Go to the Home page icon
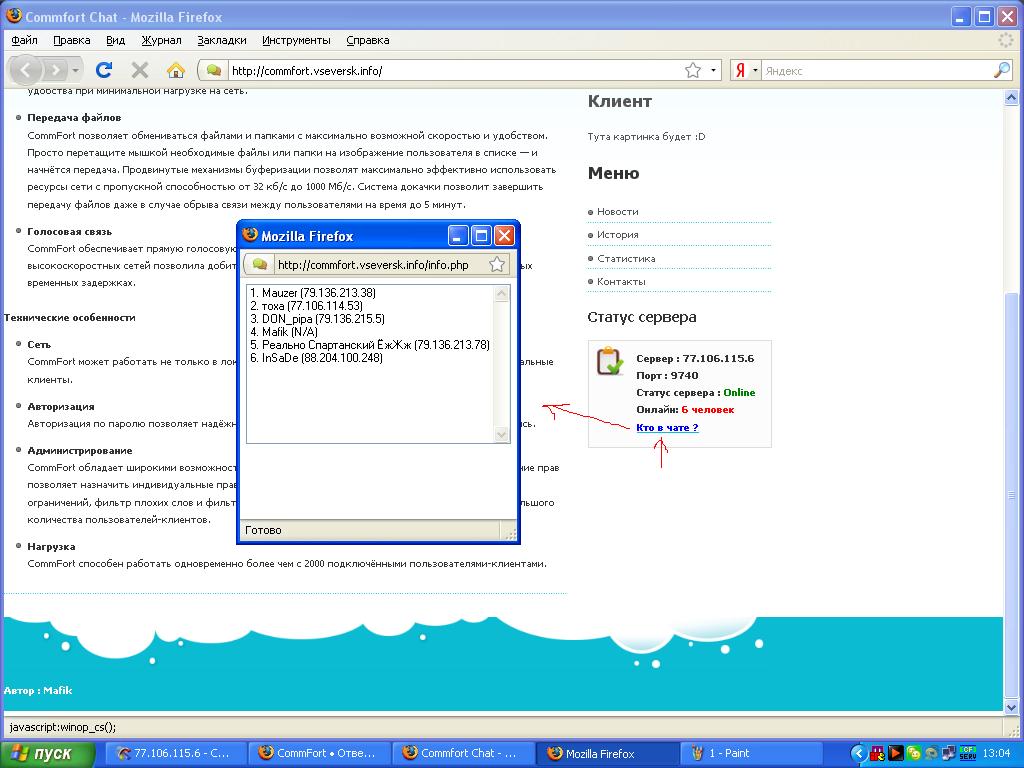The height and width of the screenshot is (768, 1024). tap(176, 70)
